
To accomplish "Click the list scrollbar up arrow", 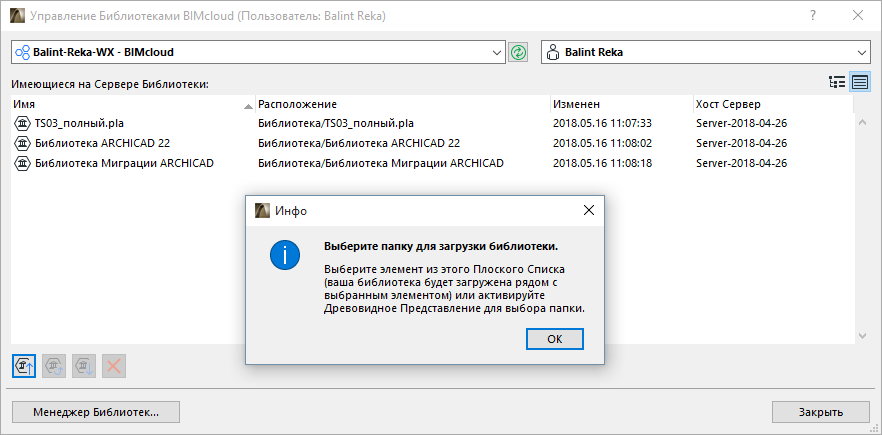I will pyautogui.click(x=861, y=122).
